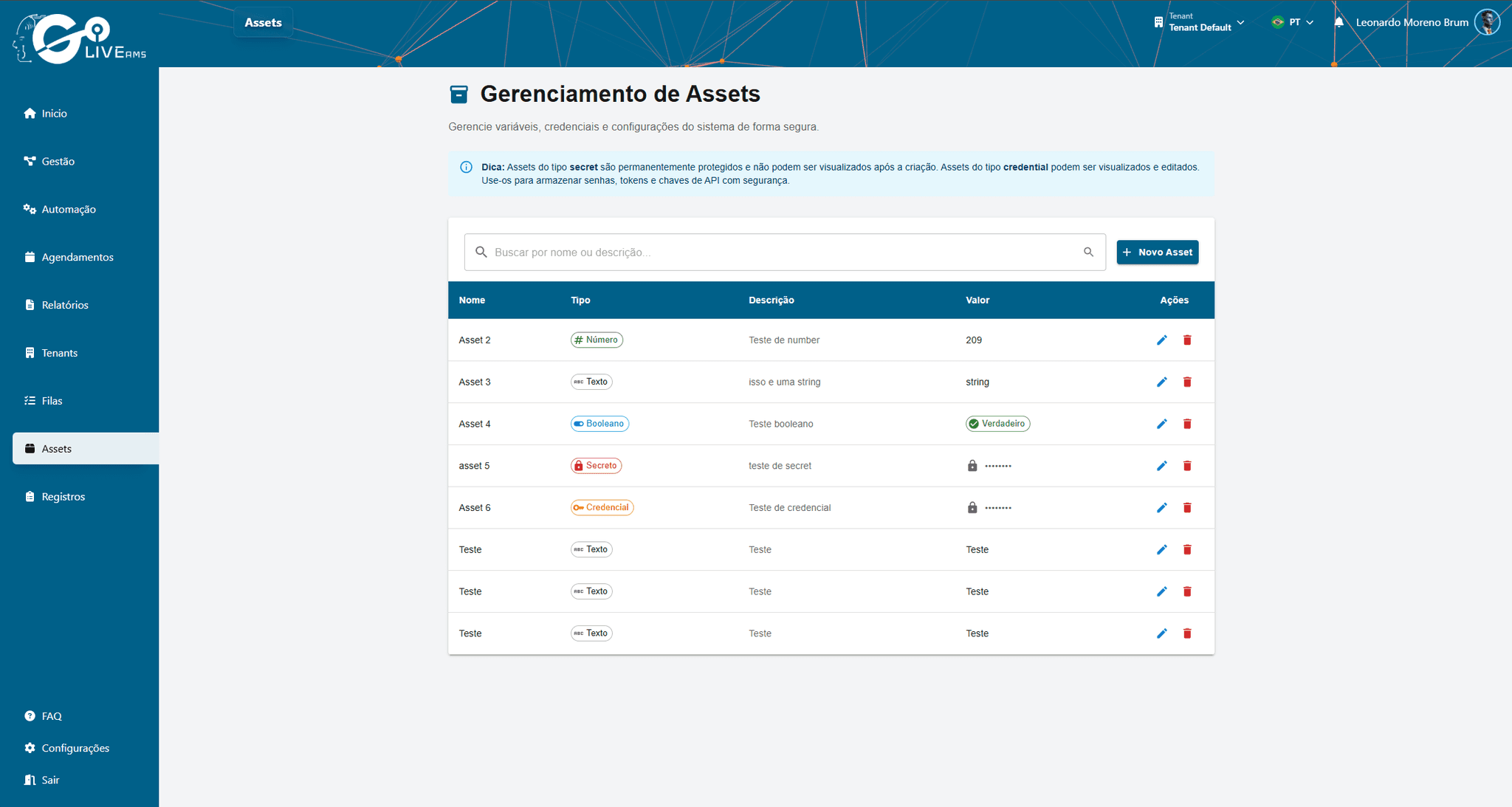This screenshot has width=1512, height=807.
Task: Click the LIVE AMS logo
Action: 80,38
